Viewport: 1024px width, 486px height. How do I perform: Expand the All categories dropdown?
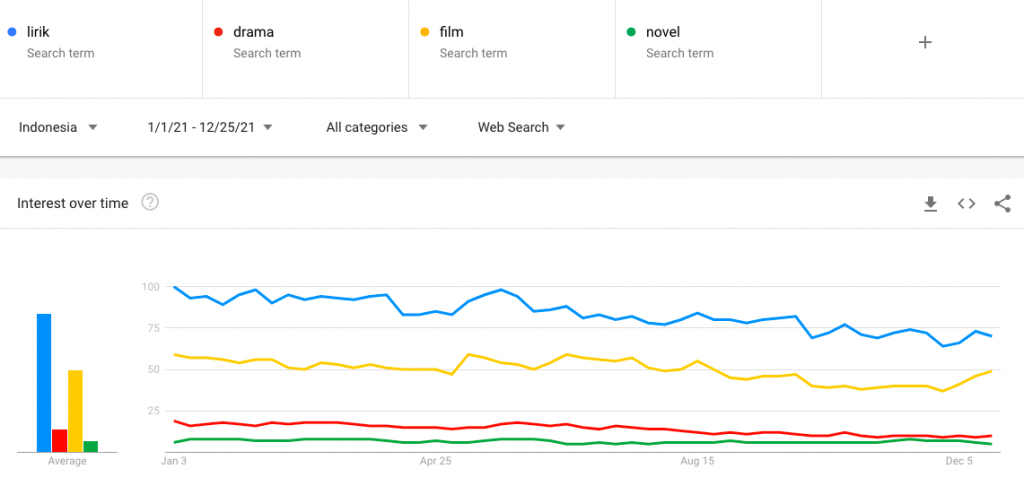pos(377,127)
